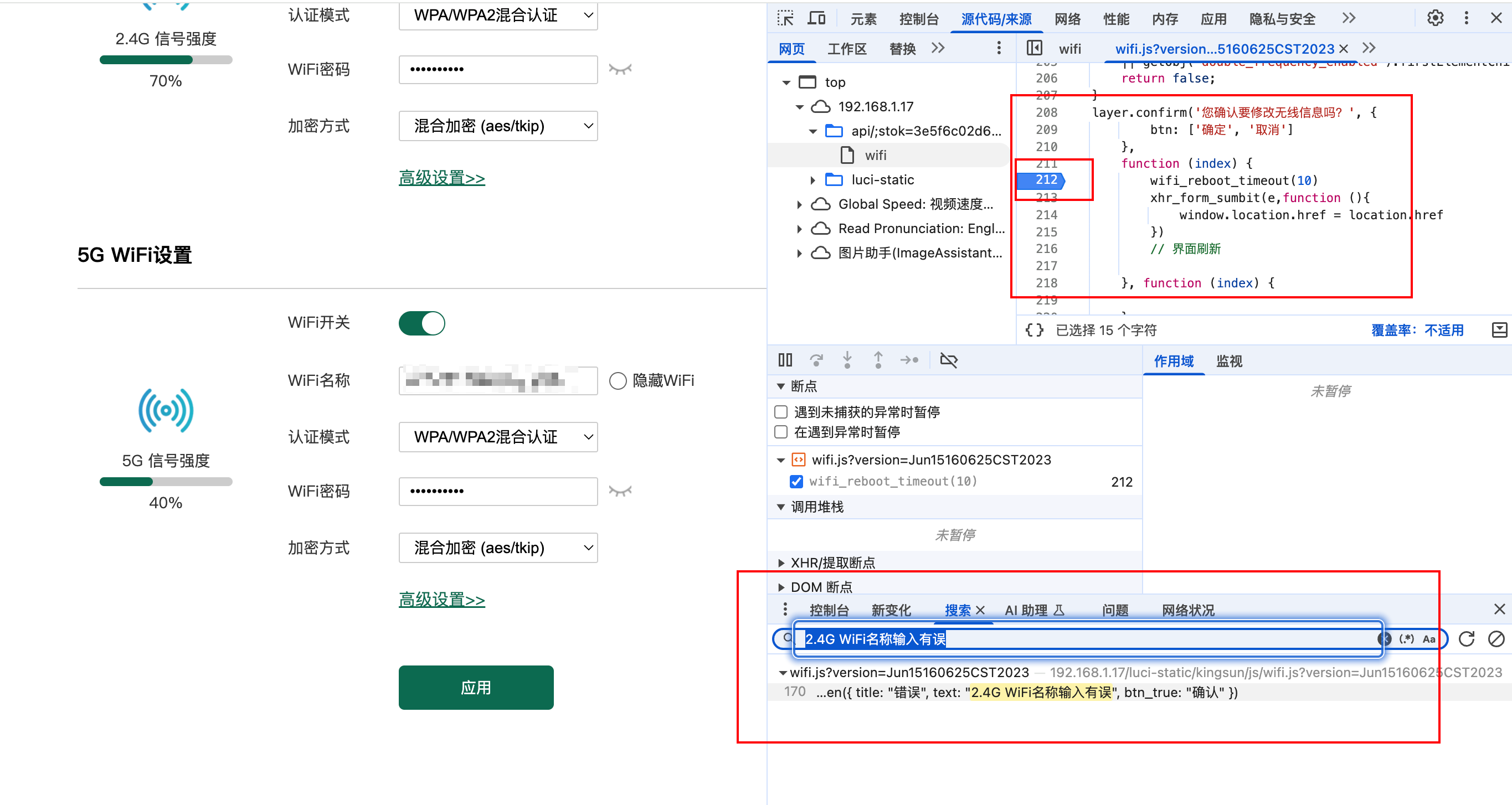Enable pause on uncaught exceptions checkbox
The height and width of the screenshot is (805, 1512).
tap(781, 411)
